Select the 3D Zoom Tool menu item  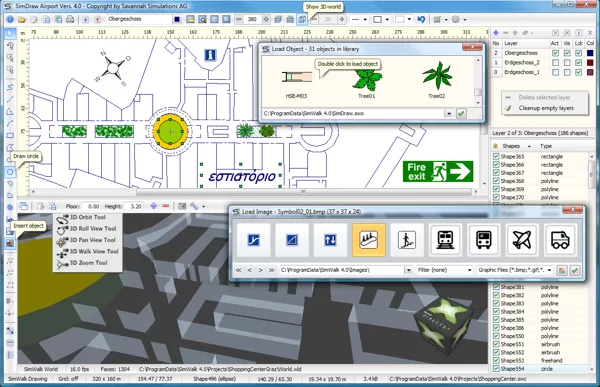(87, 263)
